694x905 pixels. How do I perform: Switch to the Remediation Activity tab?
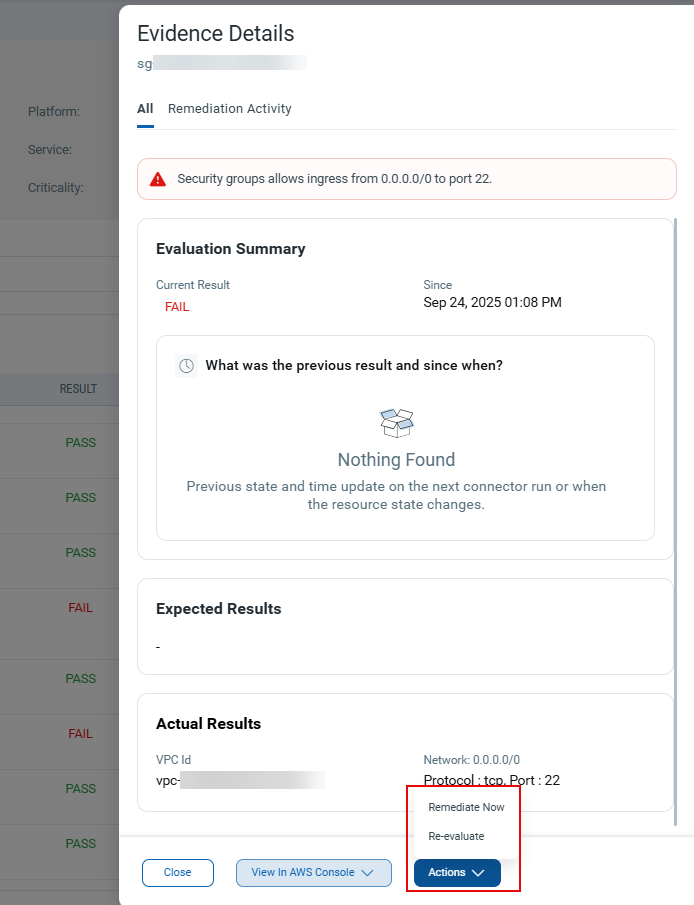[x=228, y=108]
